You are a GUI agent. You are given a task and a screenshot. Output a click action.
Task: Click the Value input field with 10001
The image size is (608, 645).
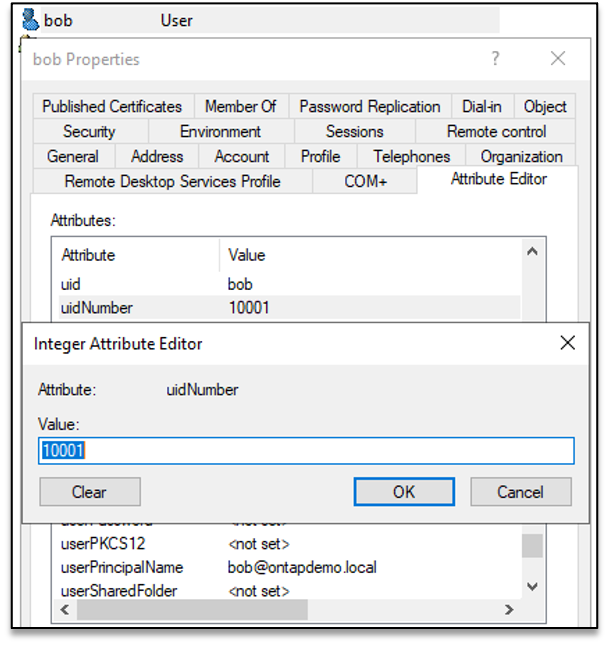(x=306, y=451)
